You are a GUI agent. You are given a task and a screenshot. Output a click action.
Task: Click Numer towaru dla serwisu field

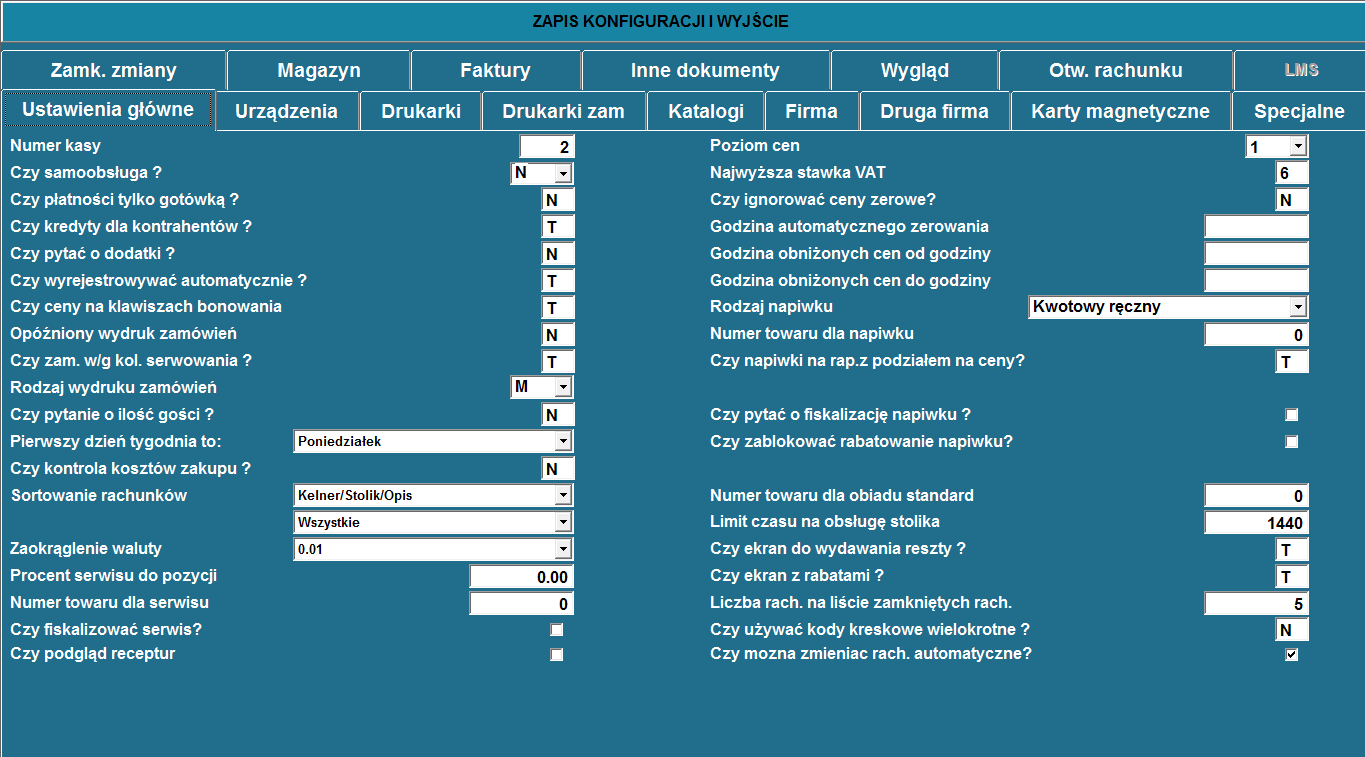(522, 604)
